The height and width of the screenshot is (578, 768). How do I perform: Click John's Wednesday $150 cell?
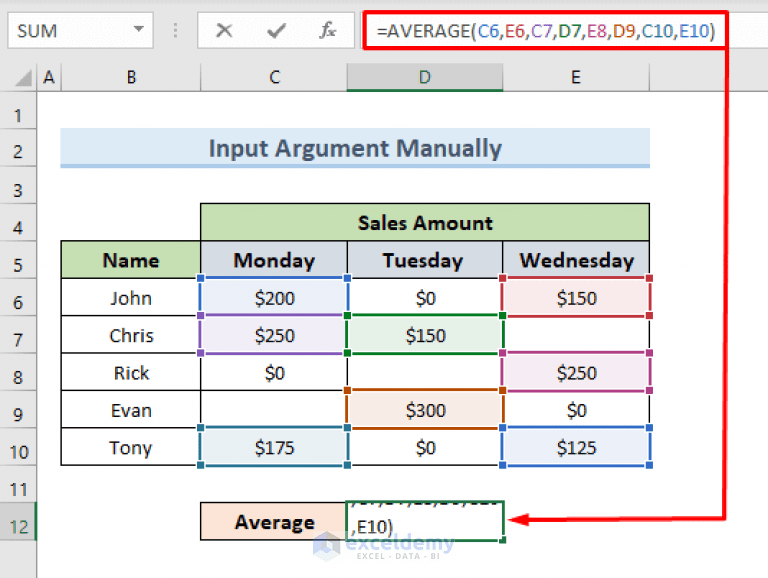coord(576,298)
